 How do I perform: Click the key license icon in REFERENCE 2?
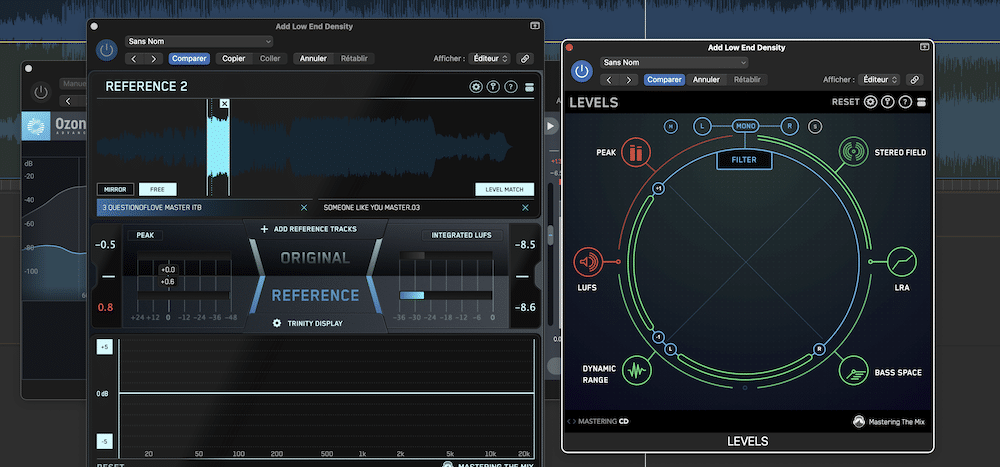[493, 87]
